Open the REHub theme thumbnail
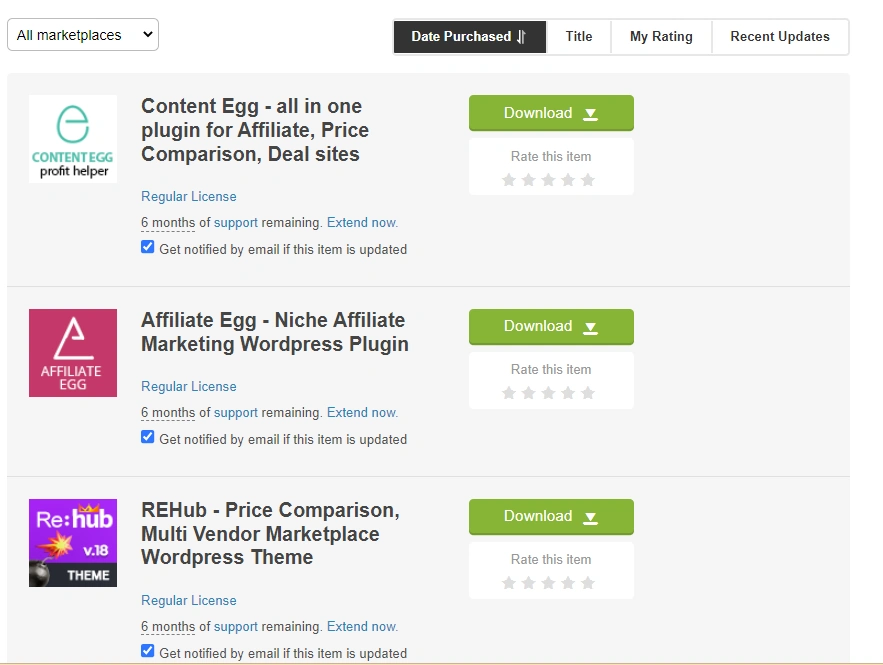The height and width of the screenshot is (665, 883). click(x=73, y=543)
